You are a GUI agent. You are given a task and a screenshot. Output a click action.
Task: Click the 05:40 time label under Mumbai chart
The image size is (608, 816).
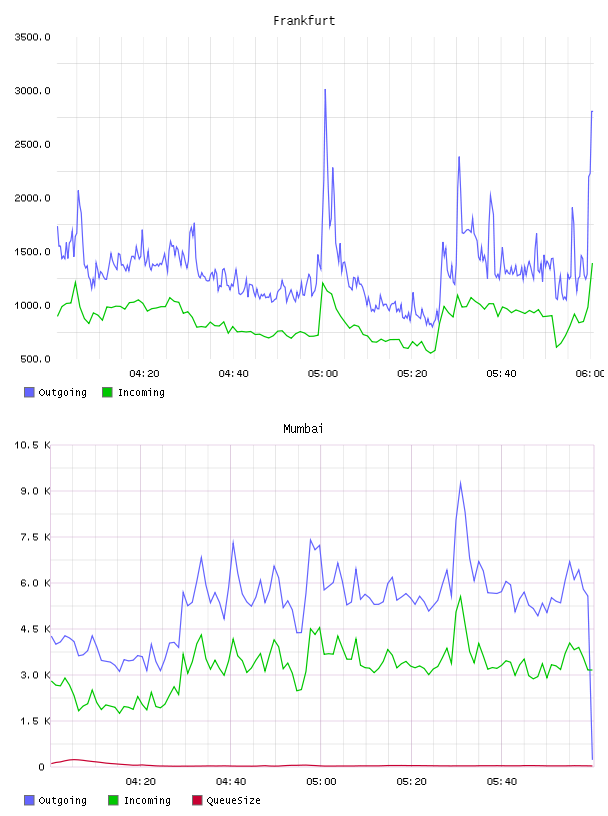[502, 782]
